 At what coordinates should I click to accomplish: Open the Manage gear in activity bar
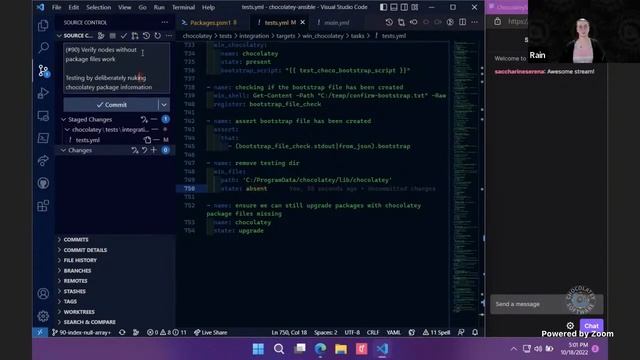(43, 316)
